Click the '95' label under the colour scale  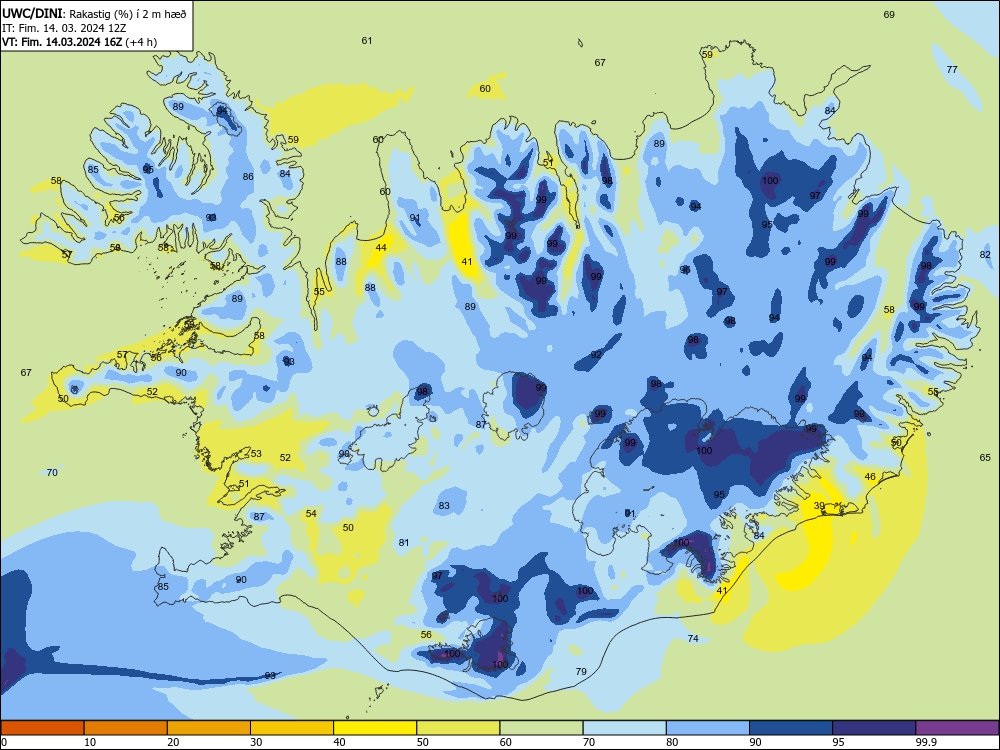point(838,742)
